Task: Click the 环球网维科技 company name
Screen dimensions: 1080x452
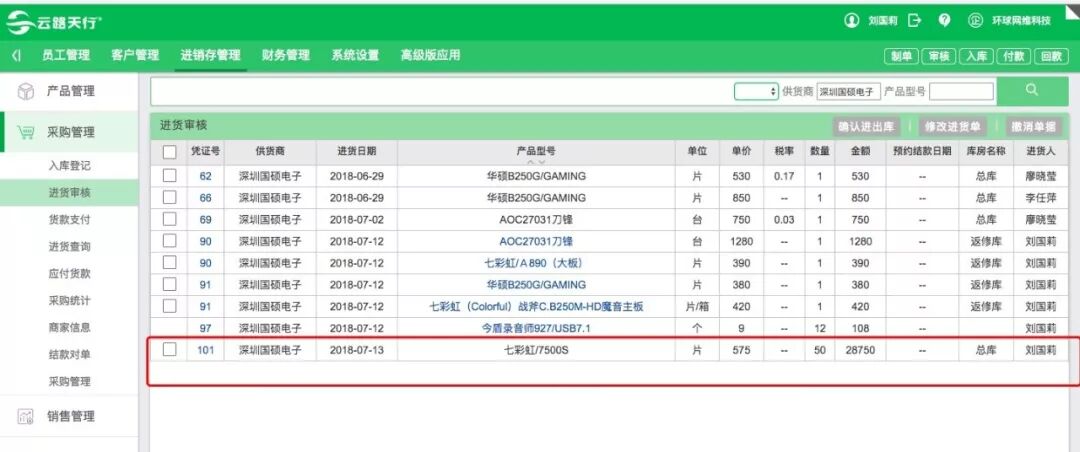Action: coord(1021,21)
